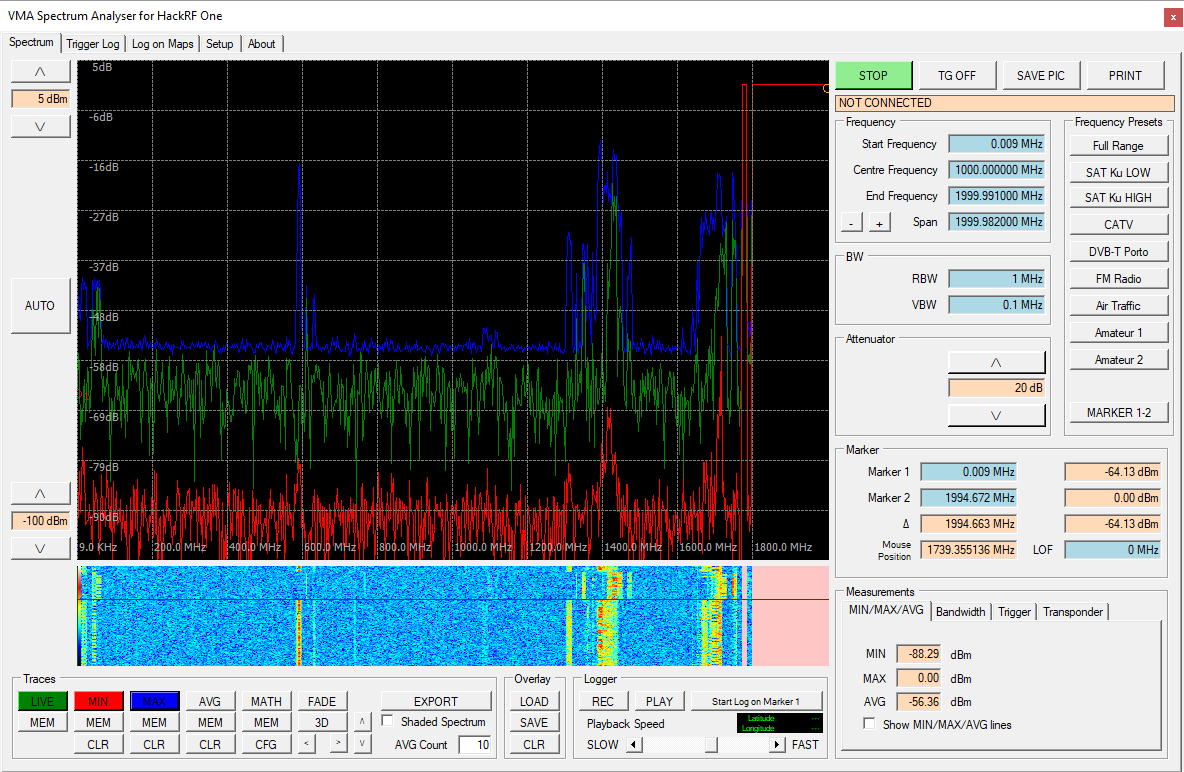Switch to the Trigger Log tab

point(92,43)
